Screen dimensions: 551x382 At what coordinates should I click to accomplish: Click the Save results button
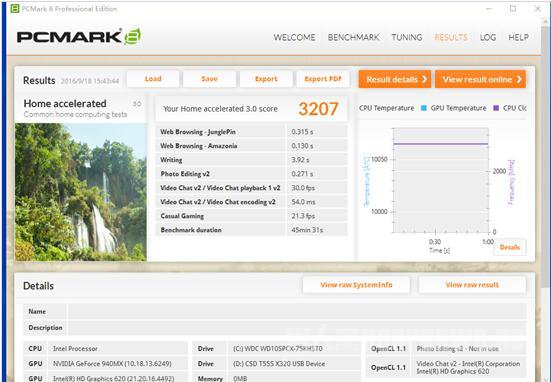click(x=209, y=79)
